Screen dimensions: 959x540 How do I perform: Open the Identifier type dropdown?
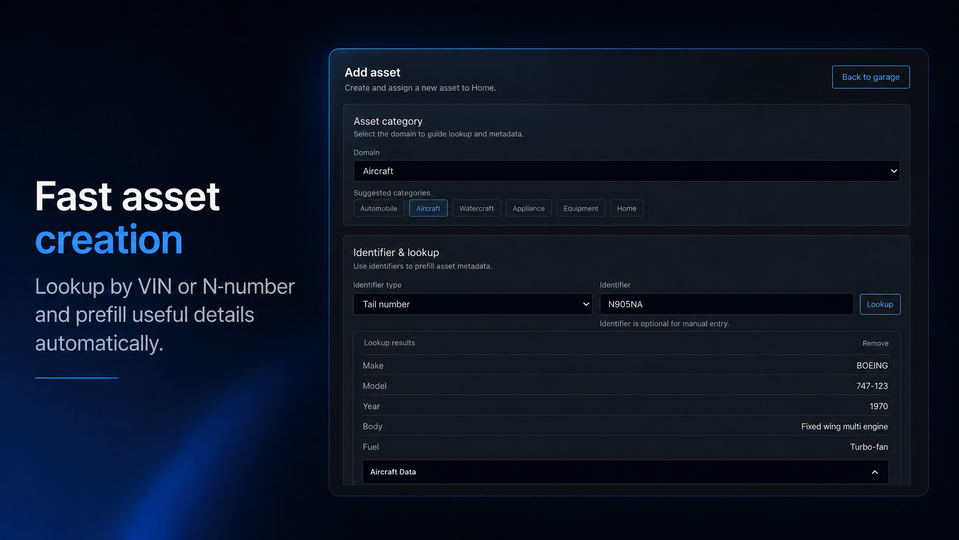(x=473, y=304)
